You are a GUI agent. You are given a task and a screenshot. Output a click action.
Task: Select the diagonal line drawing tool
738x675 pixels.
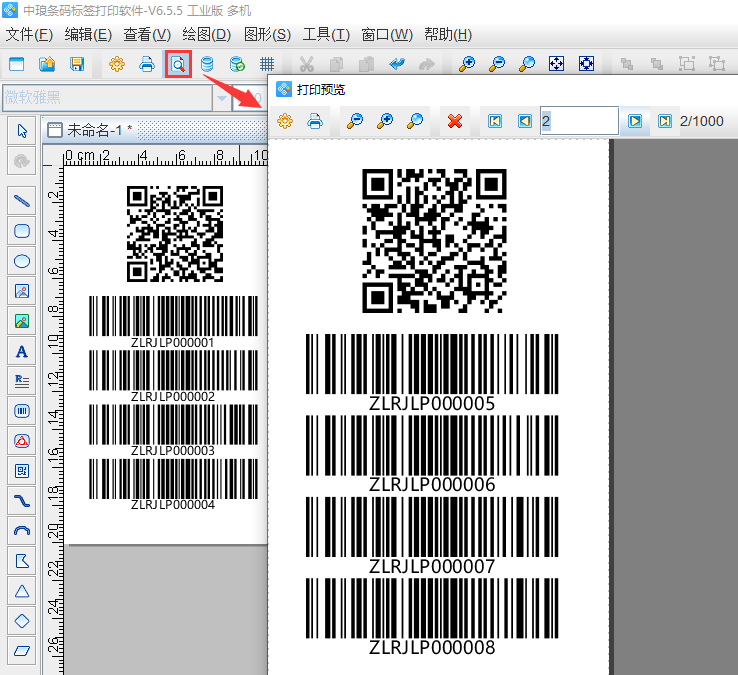tap(22, 201)
